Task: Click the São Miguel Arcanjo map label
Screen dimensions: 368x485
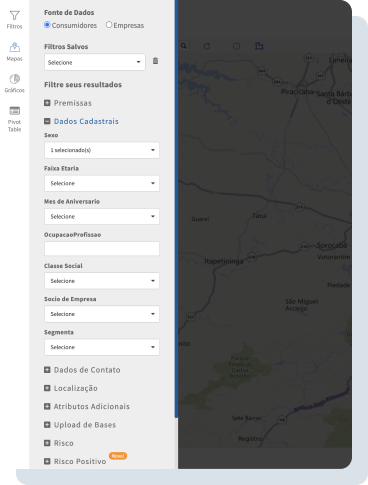Action: coord(302,305)
